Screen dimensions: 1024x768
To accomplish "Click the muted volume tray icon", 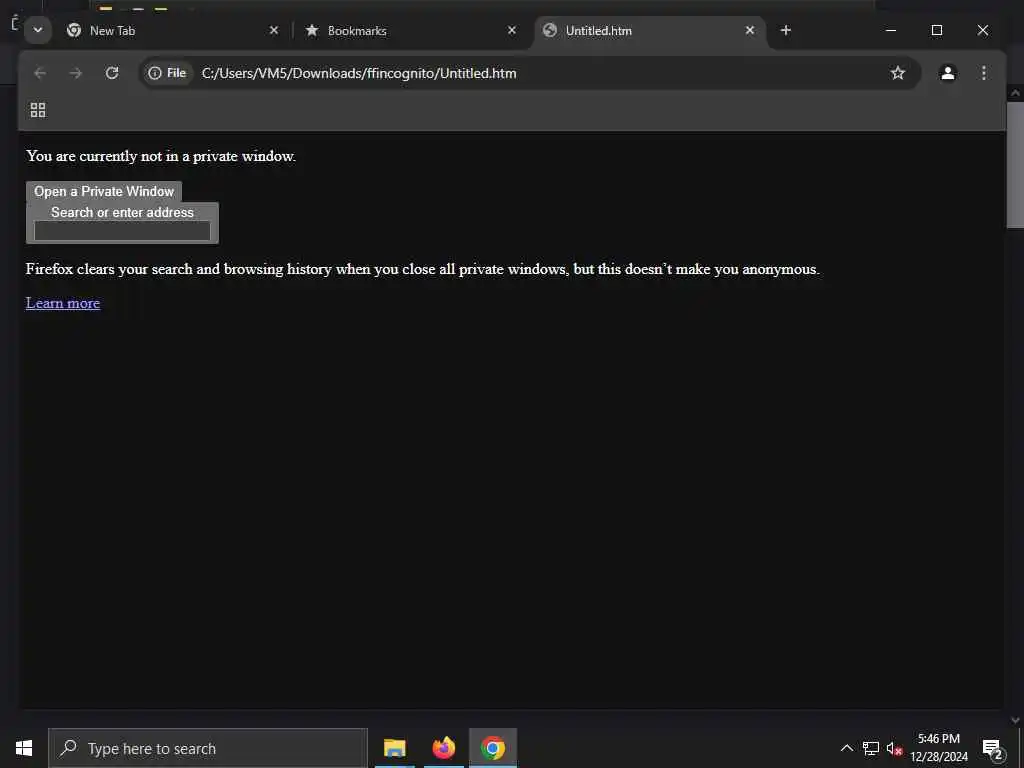I will pyautogui.click(x=894, y=748).
